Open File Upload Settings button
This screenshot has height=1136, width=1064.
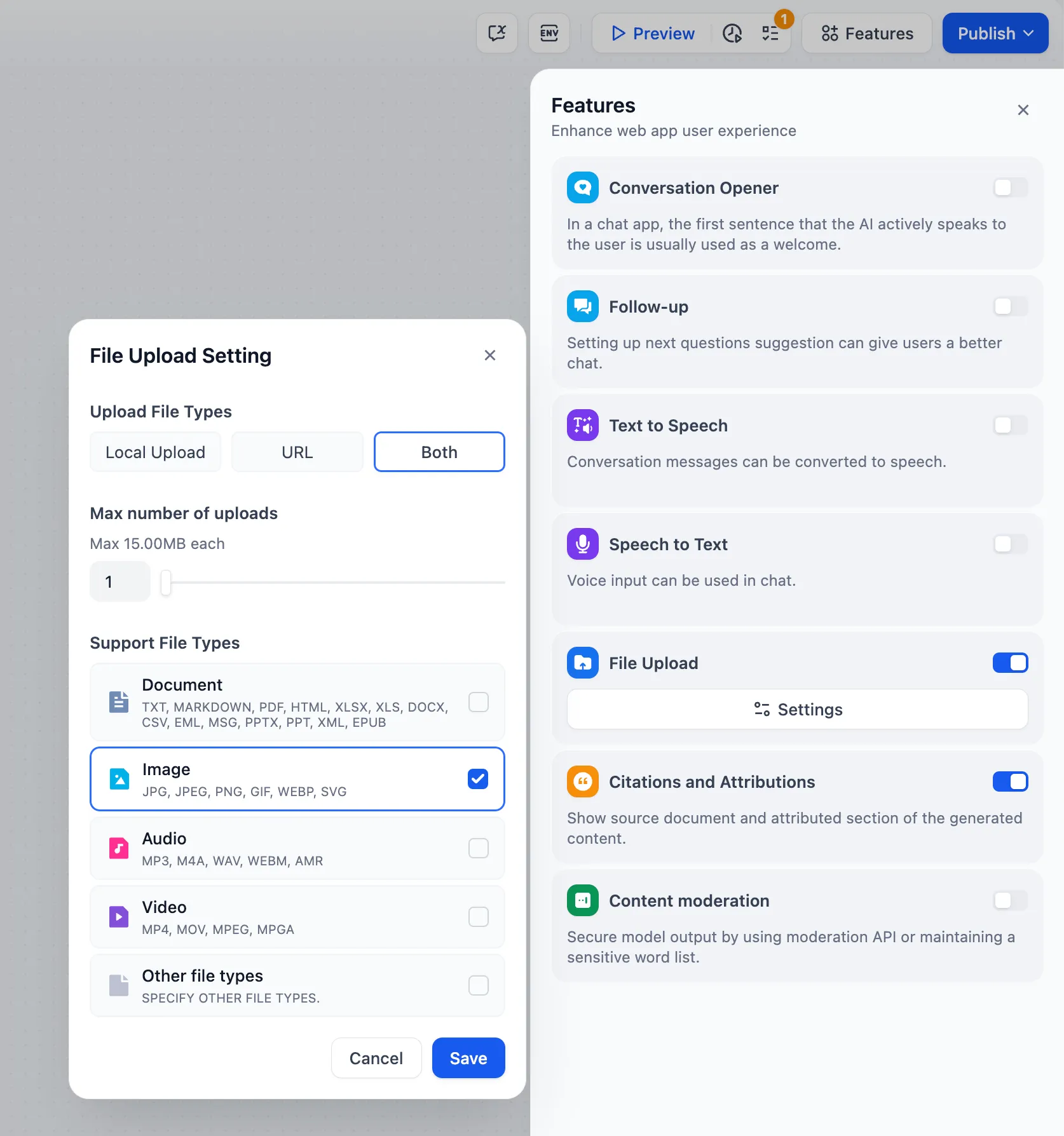(797, 709)
